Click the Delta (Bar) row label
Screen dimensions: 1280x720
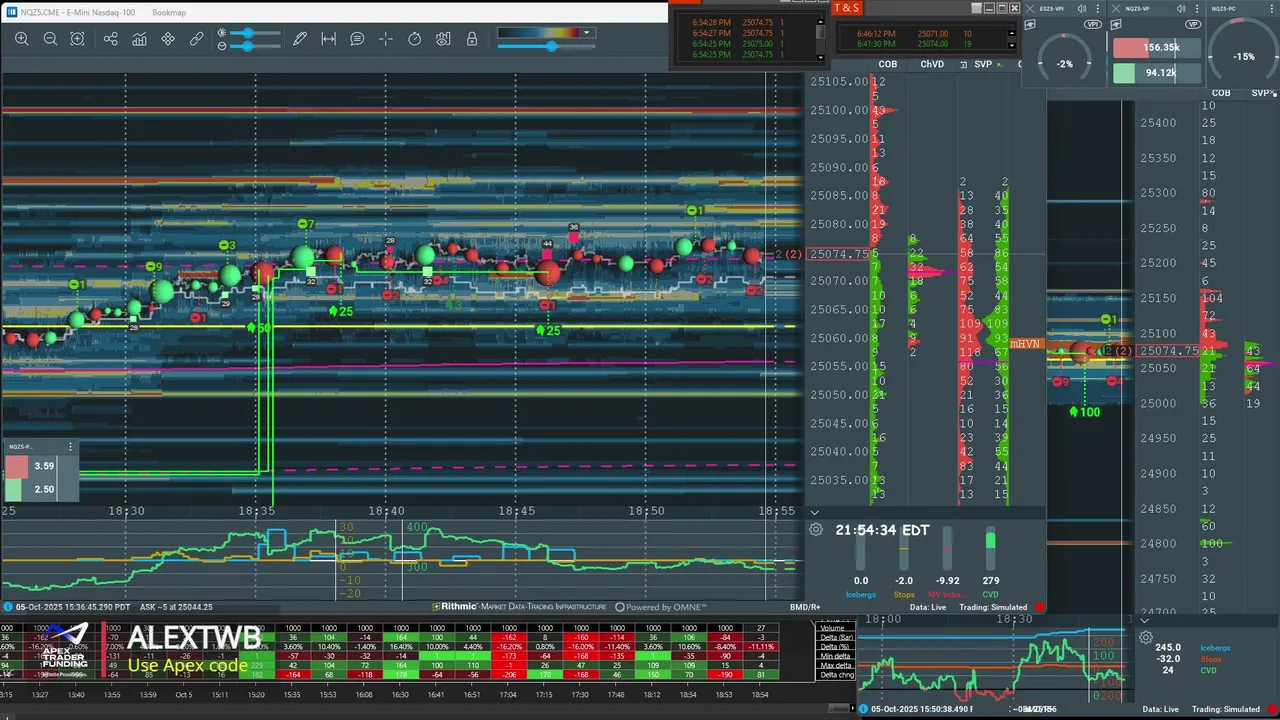[x=837, y=637]
